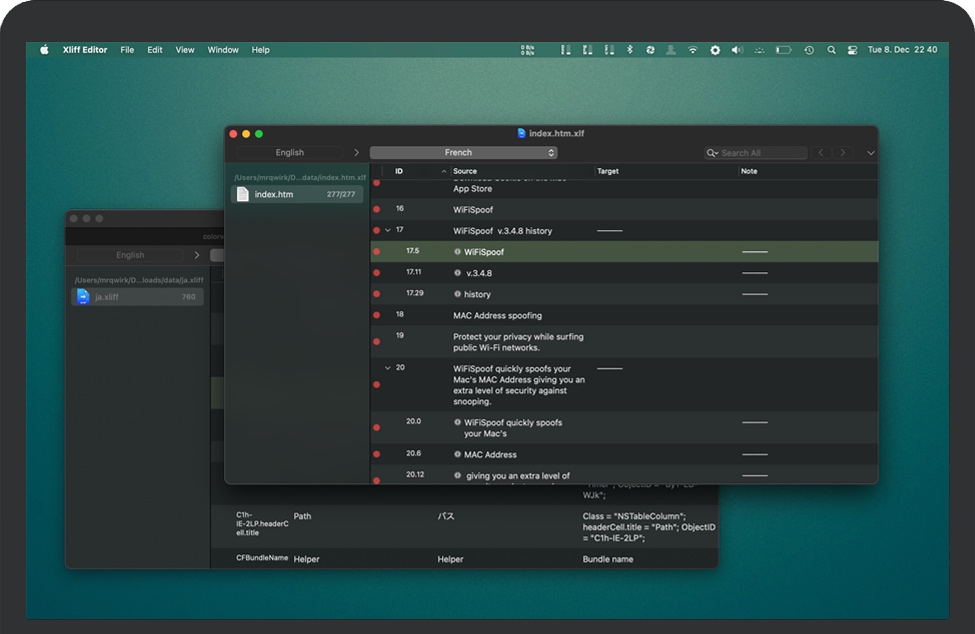Screen dimensions: 975x634
Task: Click the index.htm file icon in sidebar
Action: point(243,194)
